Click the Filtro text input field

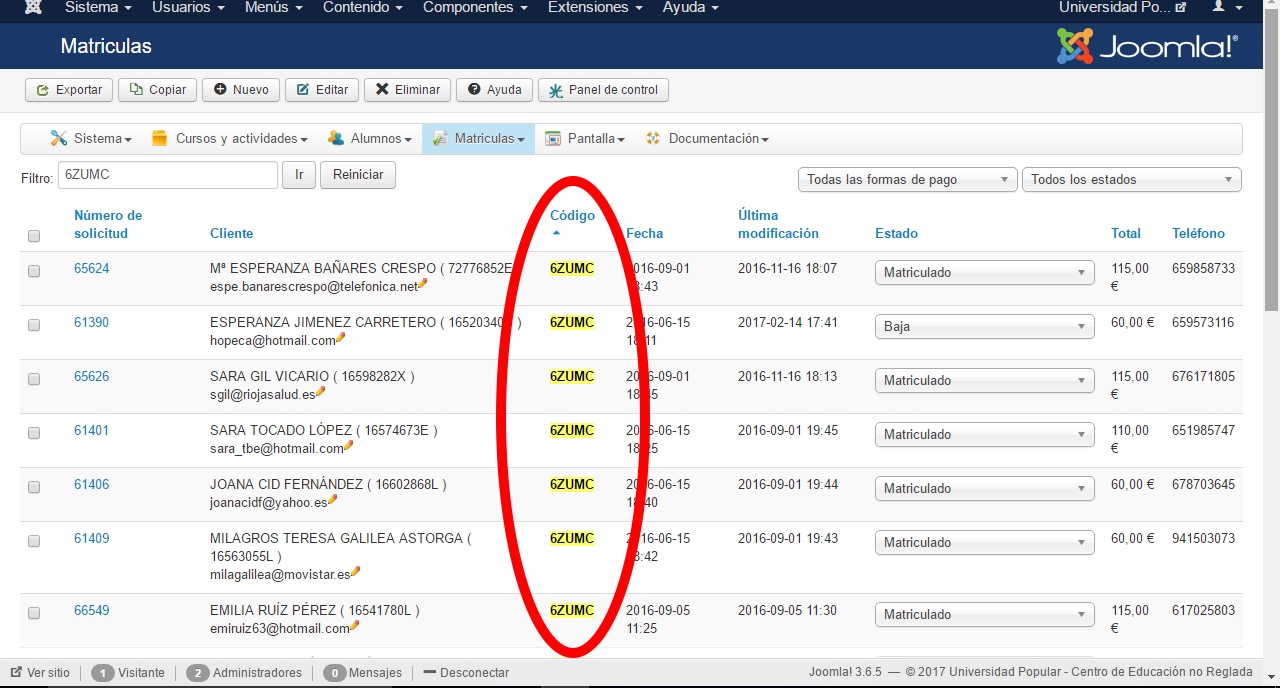(168, 175)
